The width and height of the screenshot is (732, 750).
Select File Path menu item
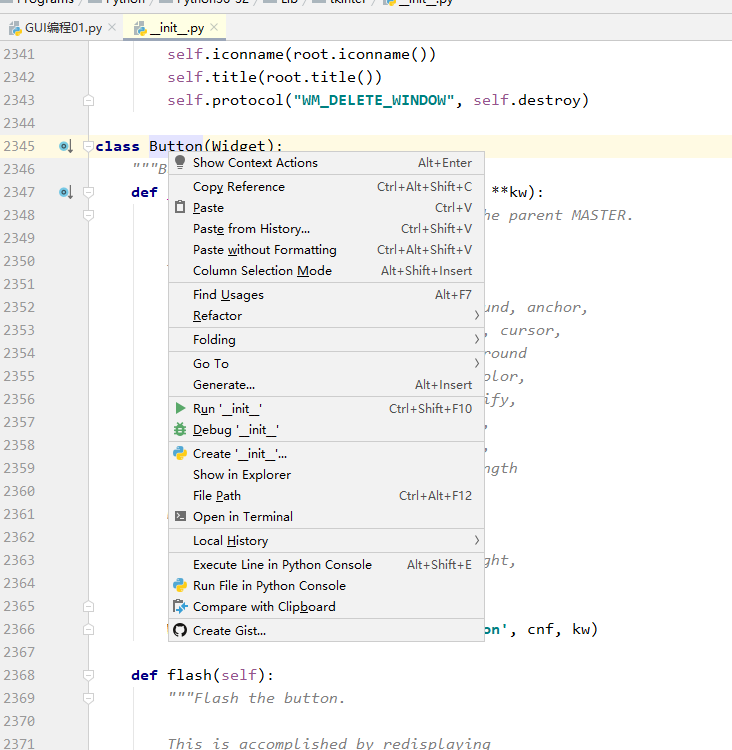[x=326, y=496]
